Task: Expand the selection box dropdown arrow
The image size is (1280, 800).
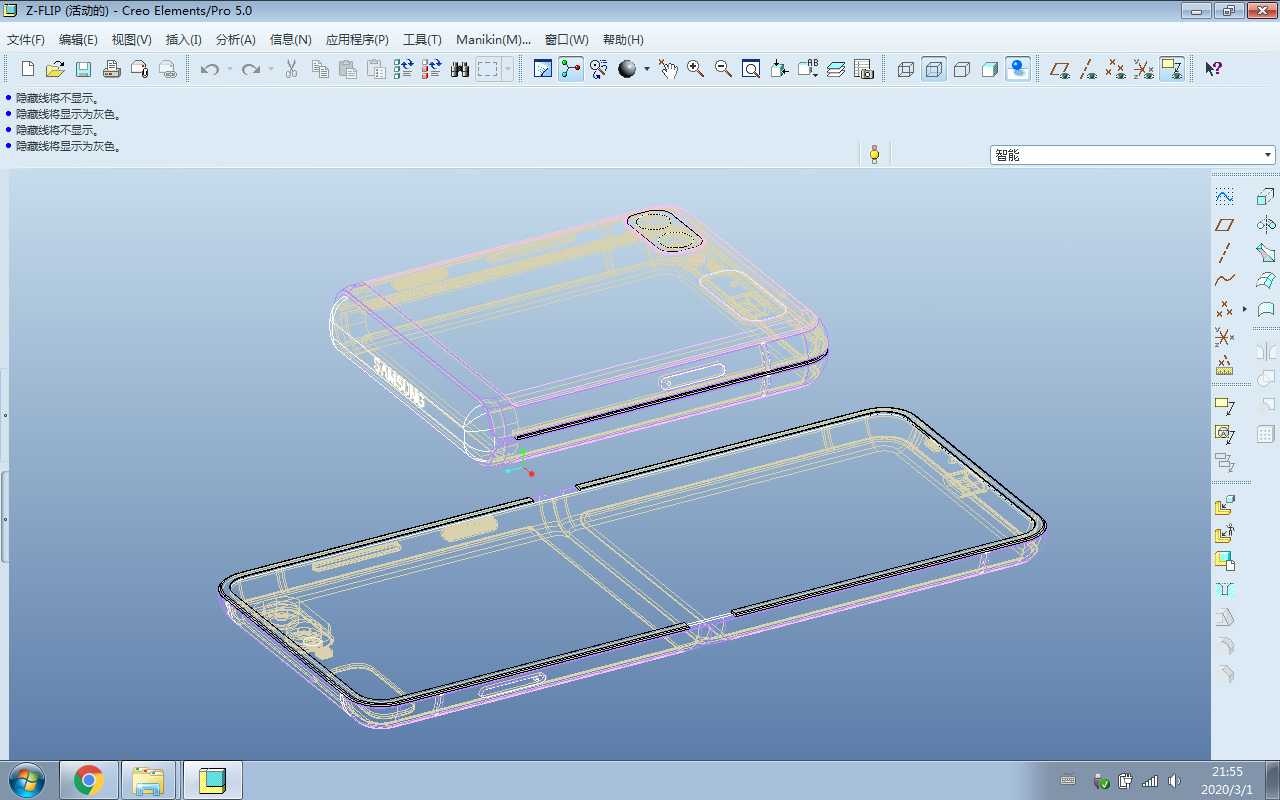Action: tap(508, 69)
